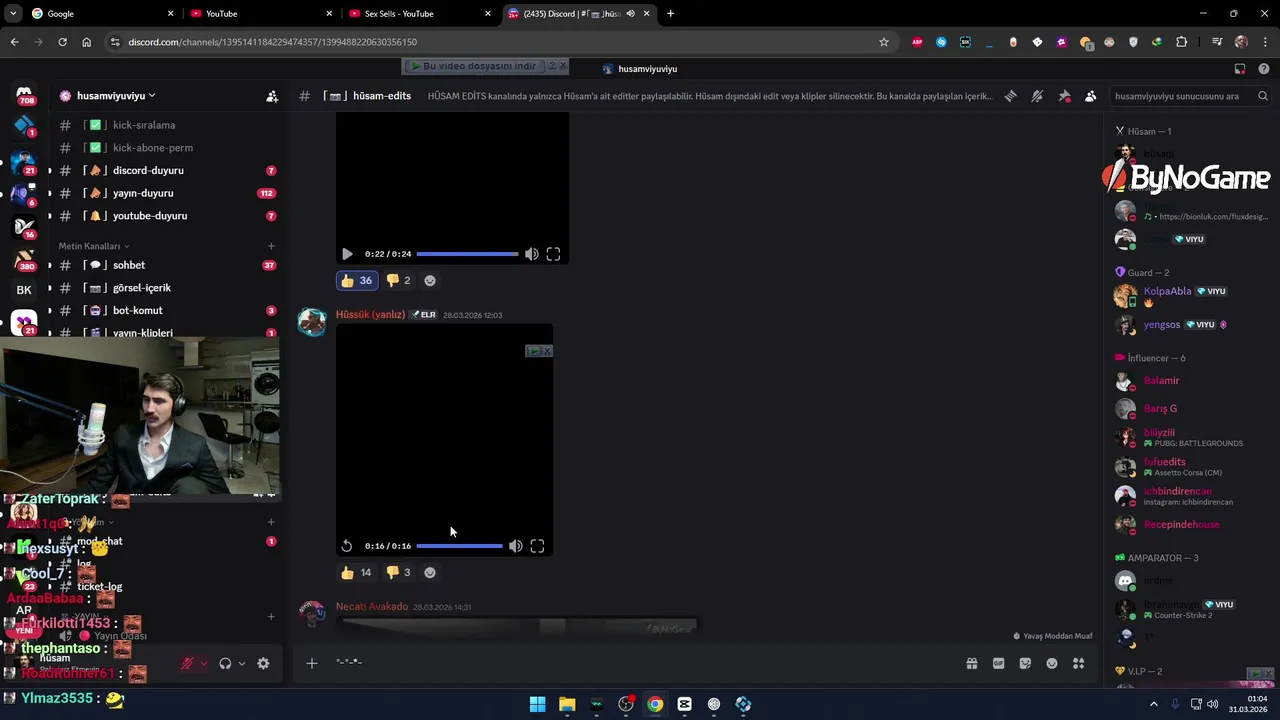Open pinned messages in channel header
Screen dimensions: 1280x720
point(1064,96)
